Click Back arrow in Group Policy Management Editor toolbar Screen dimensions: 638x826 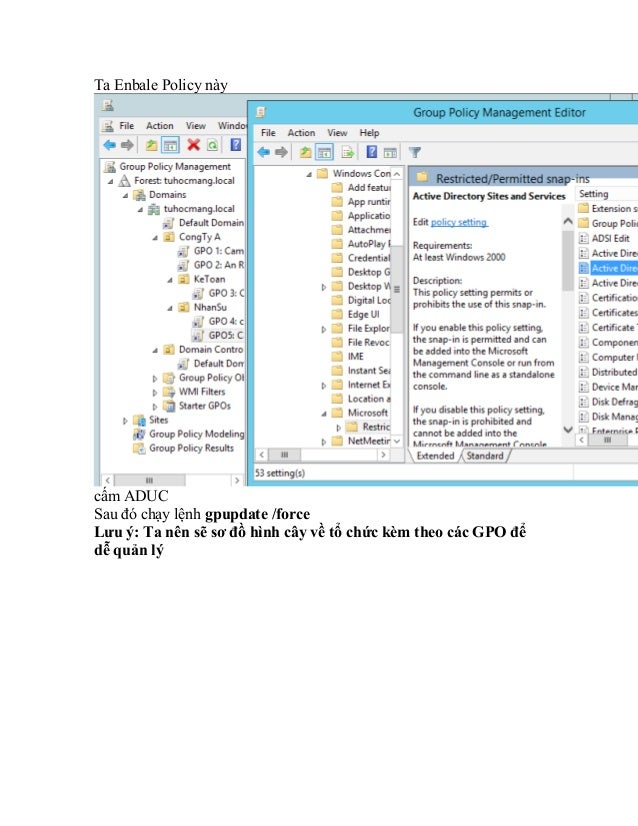263,152
